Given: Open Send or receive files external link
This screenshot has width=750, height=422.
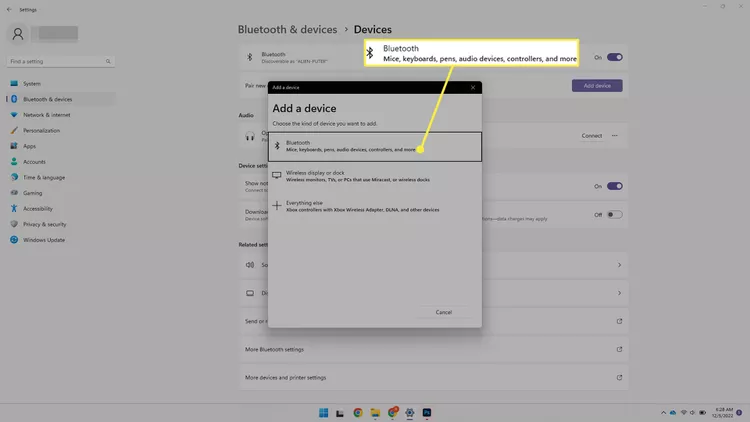Looking at the screenshot, I should tap(619, 321).
